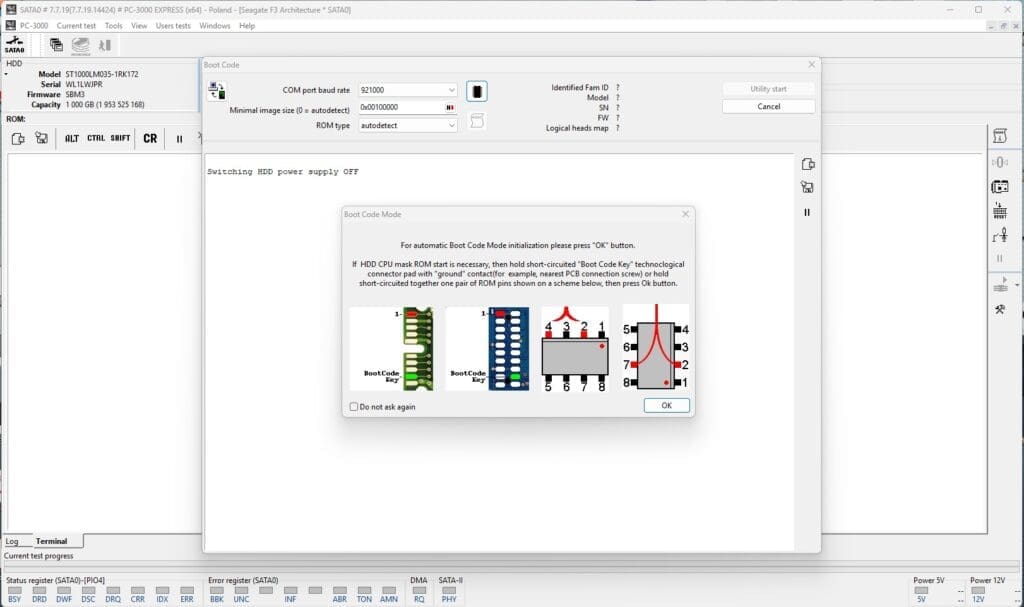
Task: Click the circuit board icon in the right sidebar
Action: (1000, 187)
